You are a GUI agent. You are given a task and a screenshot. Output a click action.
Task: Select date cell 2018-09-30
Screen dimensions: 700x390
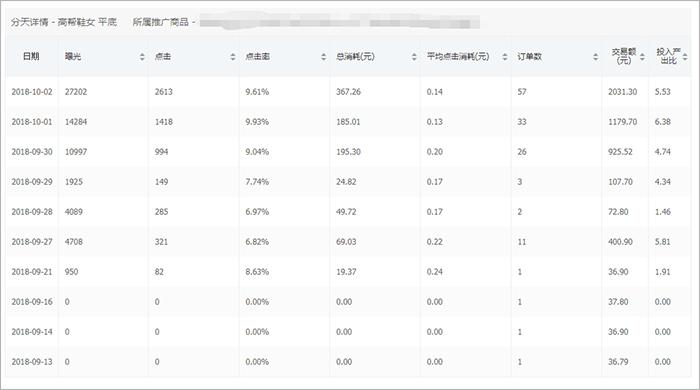(32, 152)
